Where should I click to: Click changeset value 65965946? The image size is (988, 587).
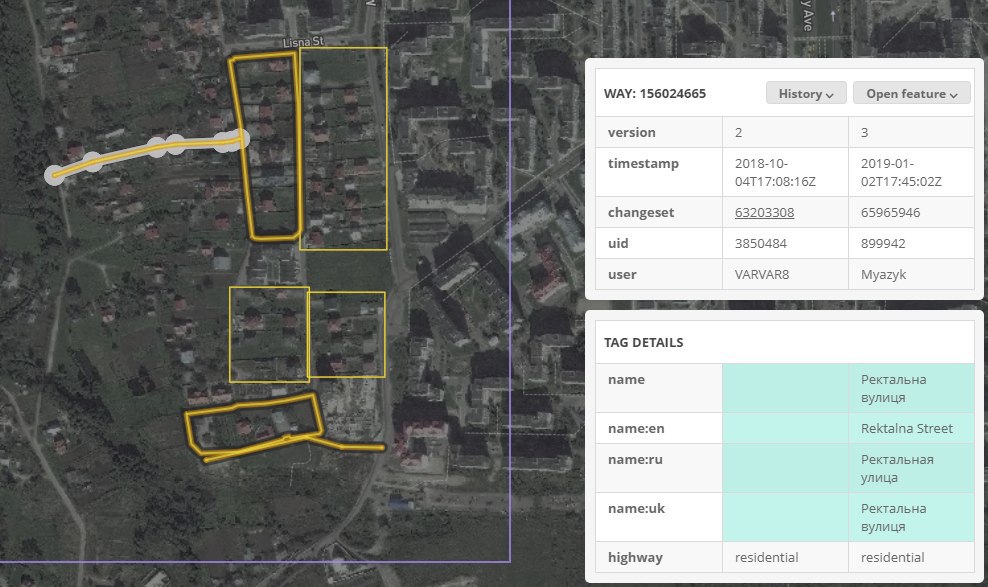point(890,212)
